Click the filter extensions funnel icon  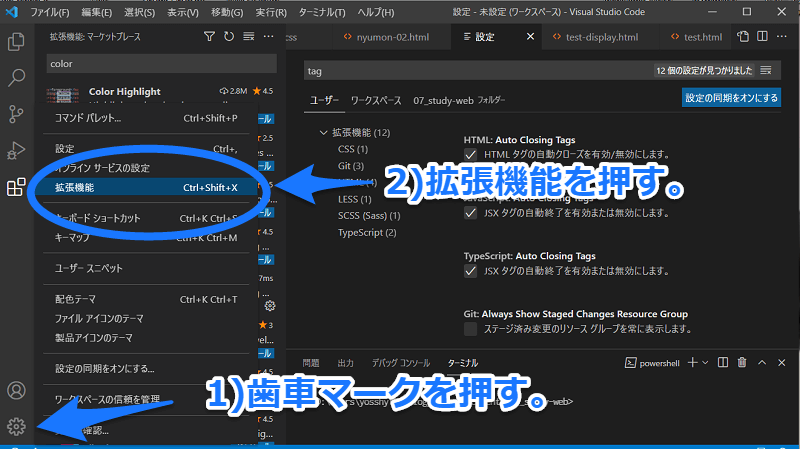tap(209, 37)
